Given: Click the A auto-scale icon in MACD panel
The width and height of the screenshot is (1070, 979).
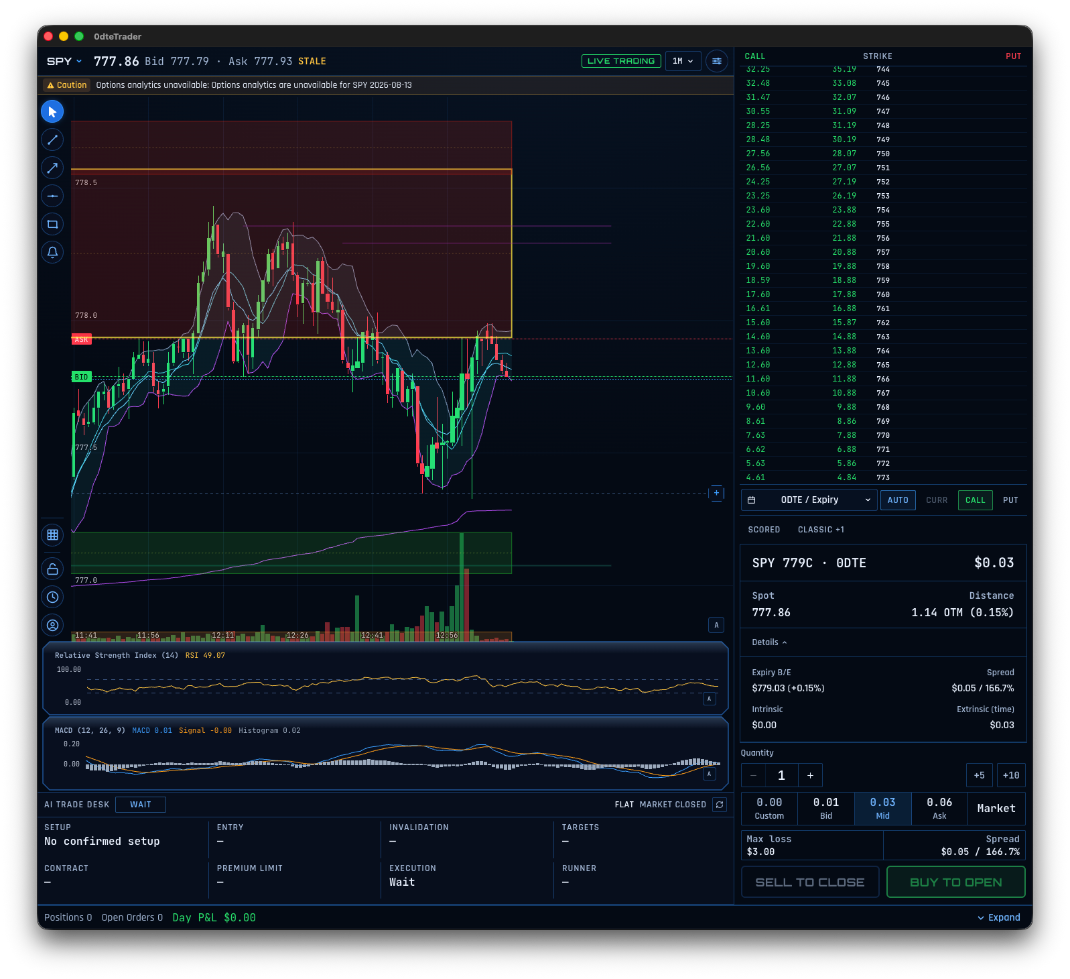Looking at the screenshot, I should click(709, 774).
